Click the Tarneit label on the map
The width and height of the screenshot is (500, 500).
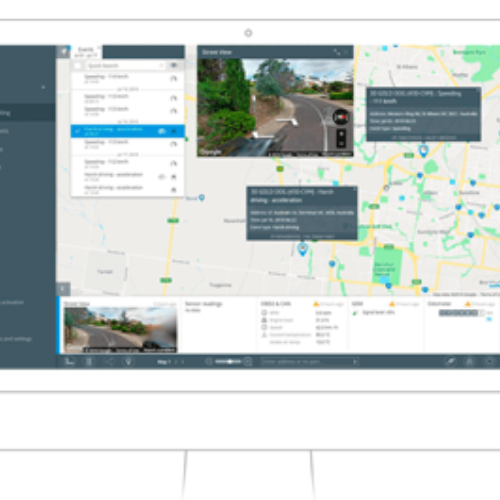click(x=105, y=272)
